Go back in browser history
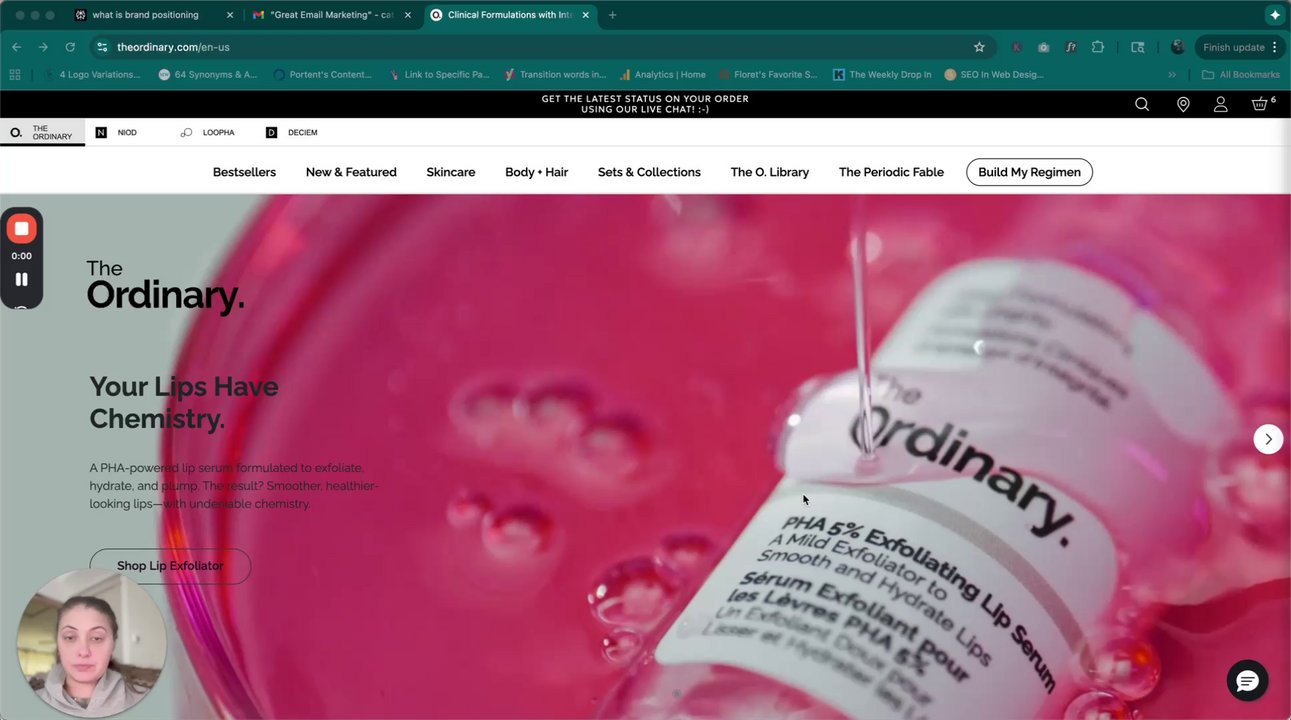 click(16, 47)
